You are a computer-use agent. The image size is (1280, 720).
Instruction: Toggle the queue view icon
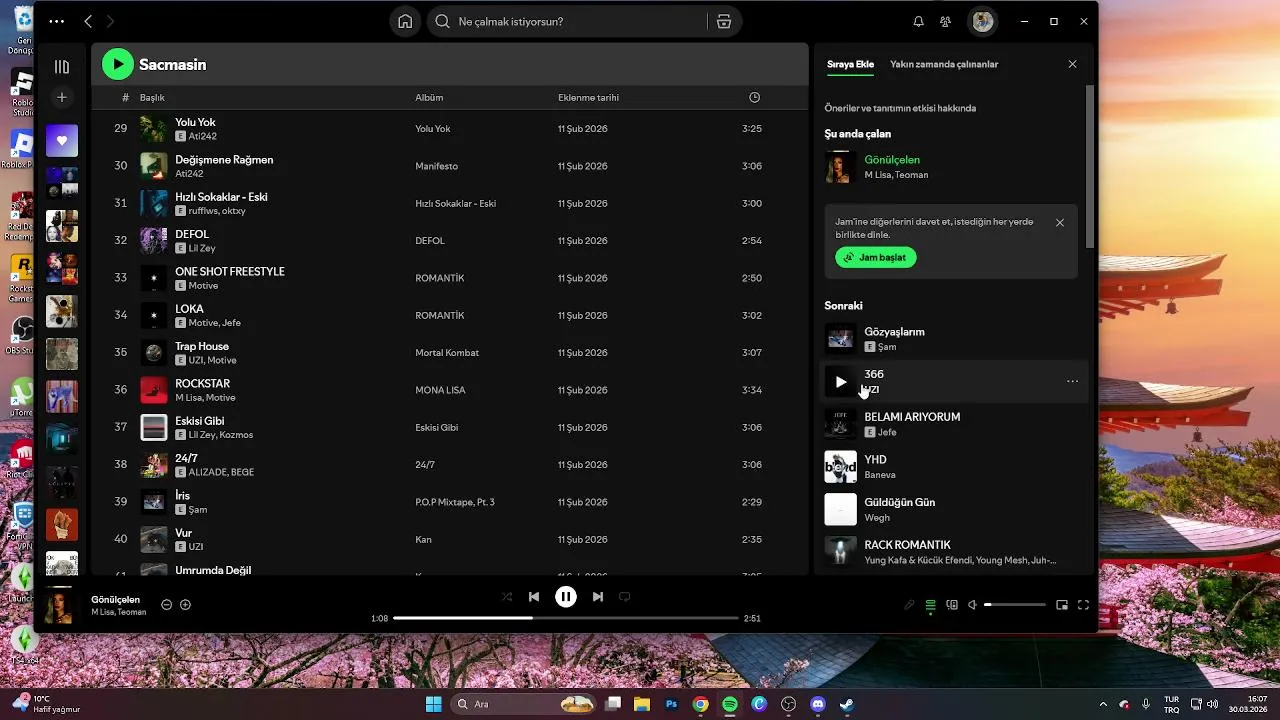tap(930, 605)
